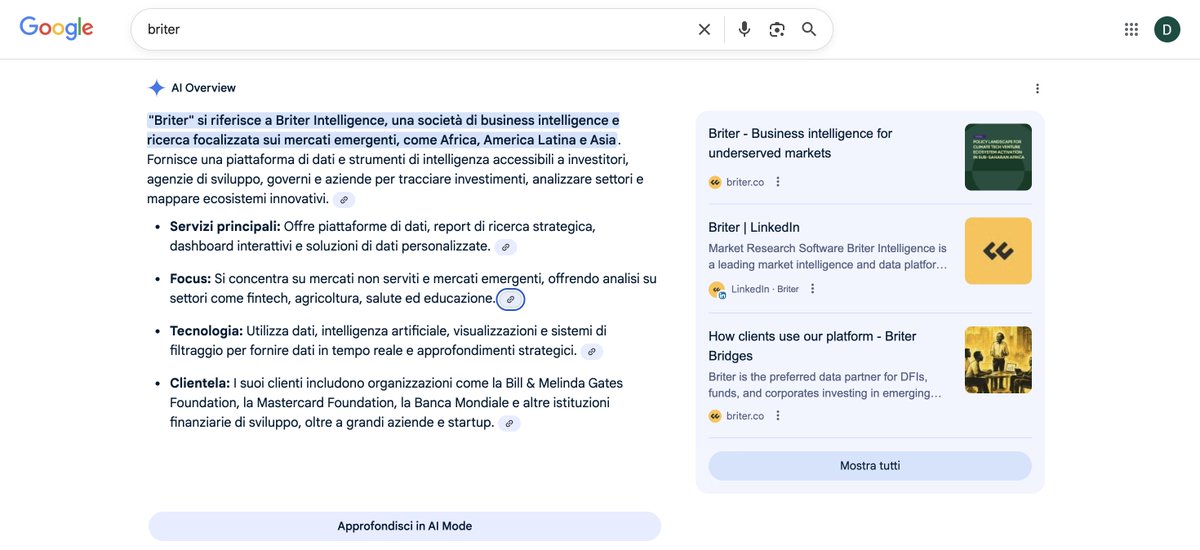Viewport: 1200px width, 550px height.
Task: Click the briter.co favicon under first result
Action: tap(715, 182)
